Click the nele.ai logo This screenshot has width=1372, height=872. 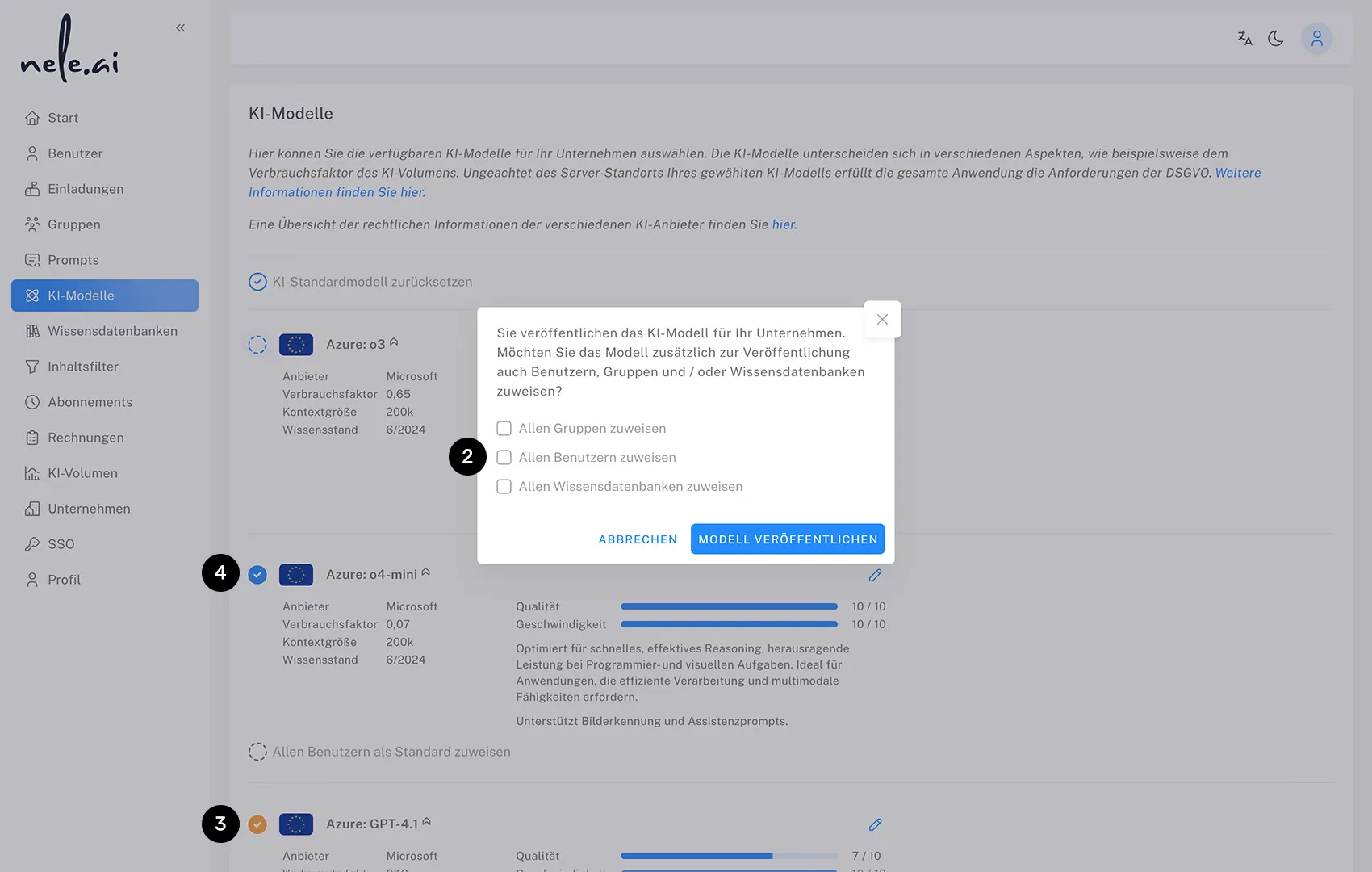tap(69, 48)
